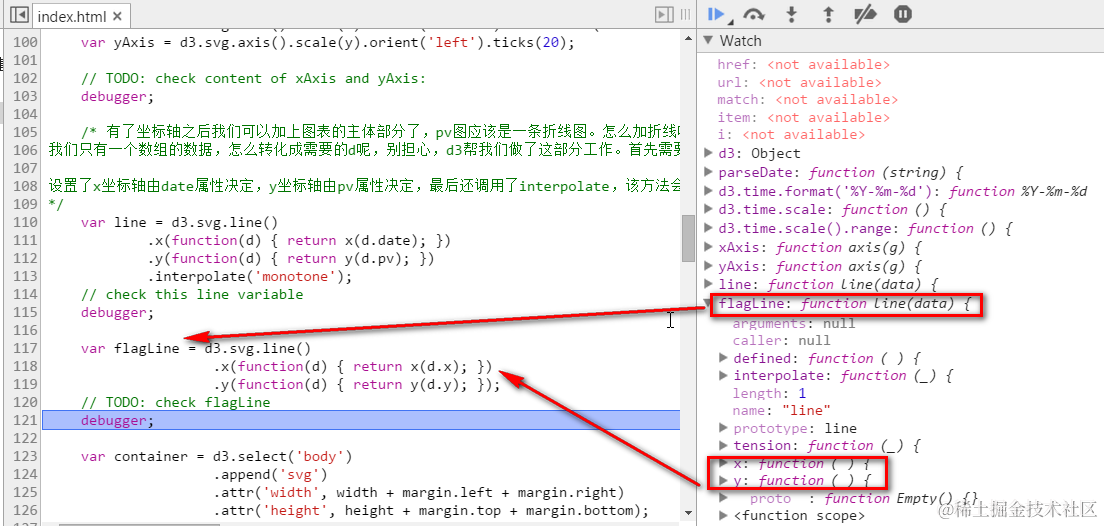Expand the y: function property
The height and width of the screenshot is (526, 1104).
723,480
